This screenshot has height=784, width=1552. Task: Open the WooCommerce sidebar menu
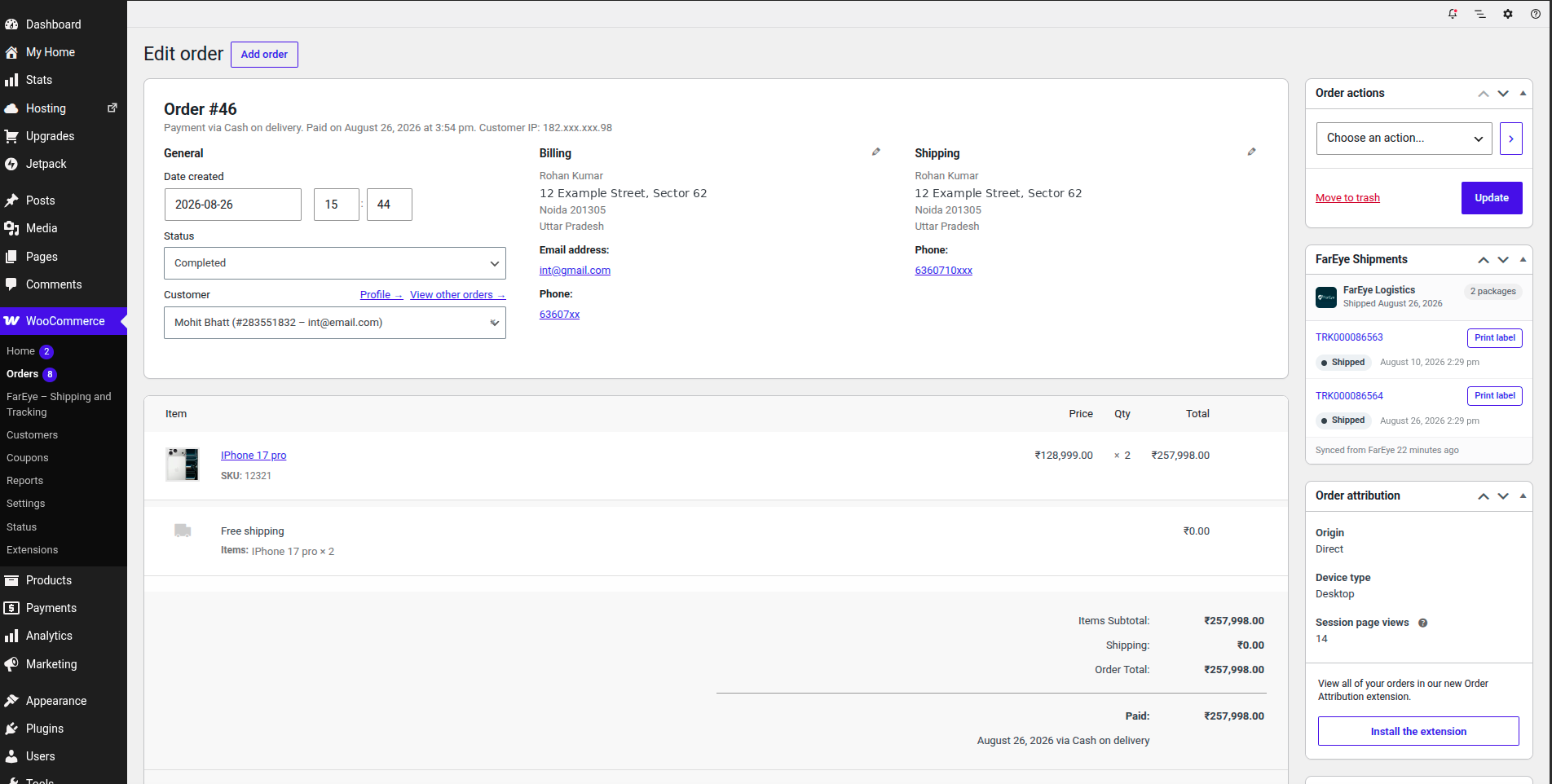tap(64, 321)
